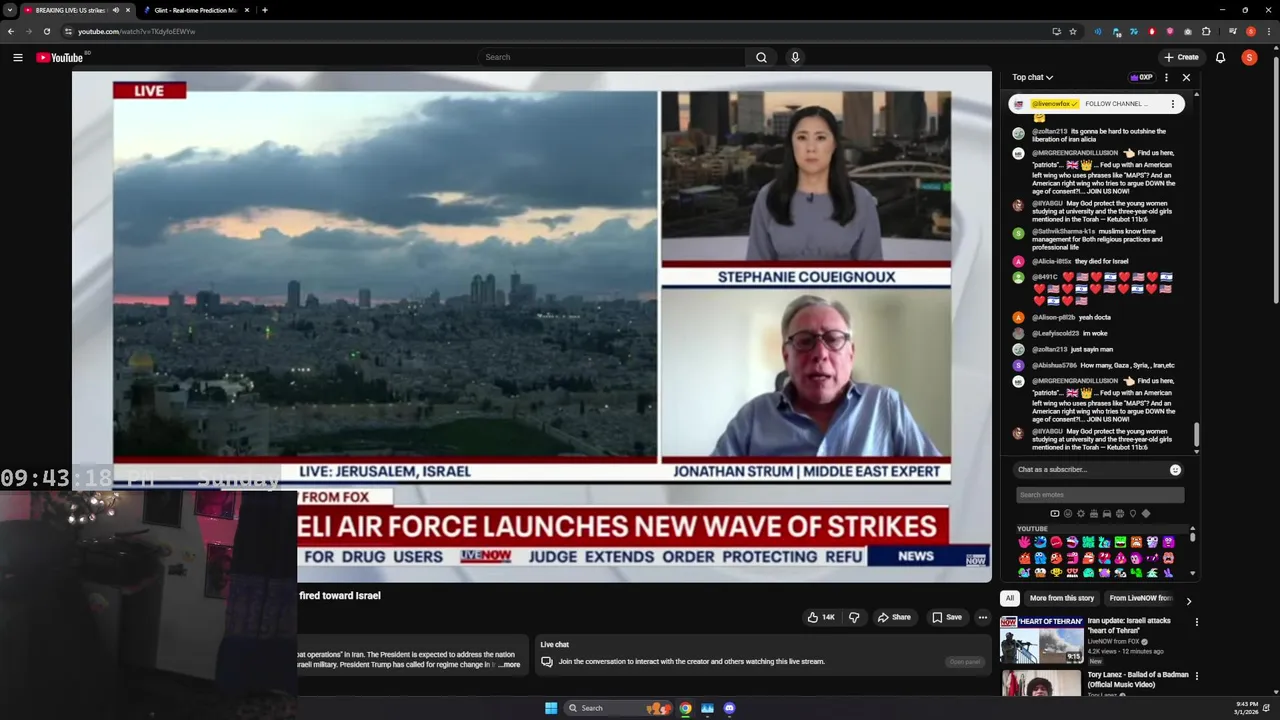
Task: Like the live video
Action: (x=821, y=617)
